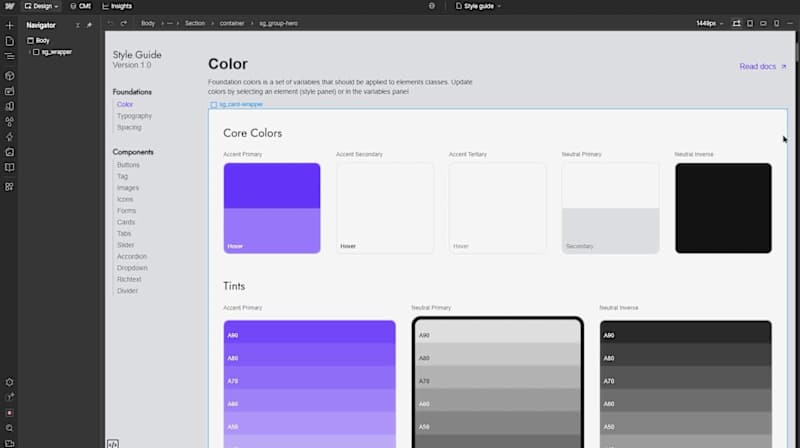Click the Tints heading
800x448 pixels.
point(234,286)
